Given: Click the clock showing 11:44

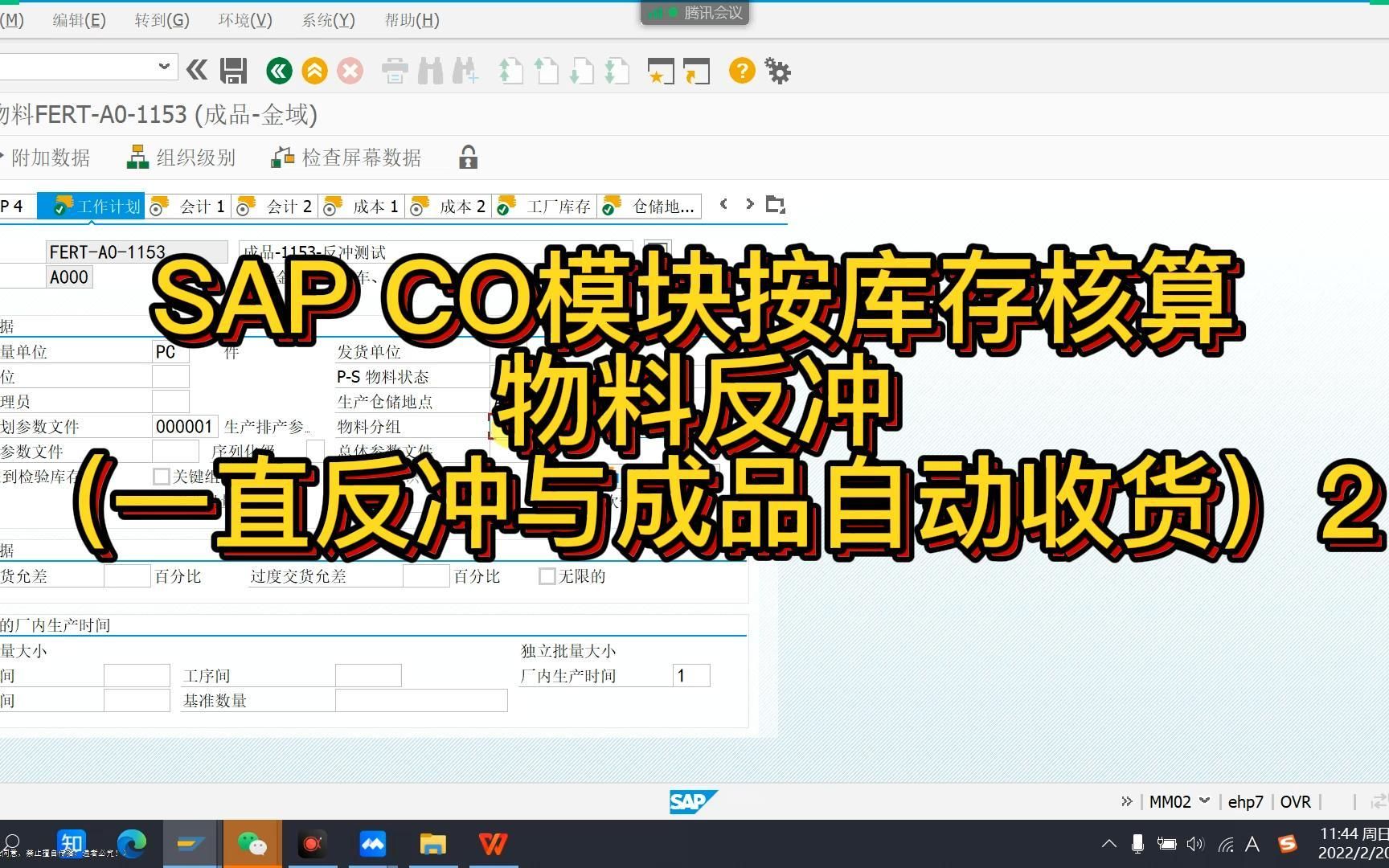Looking at the screenshot, I should pos(1354,834).
